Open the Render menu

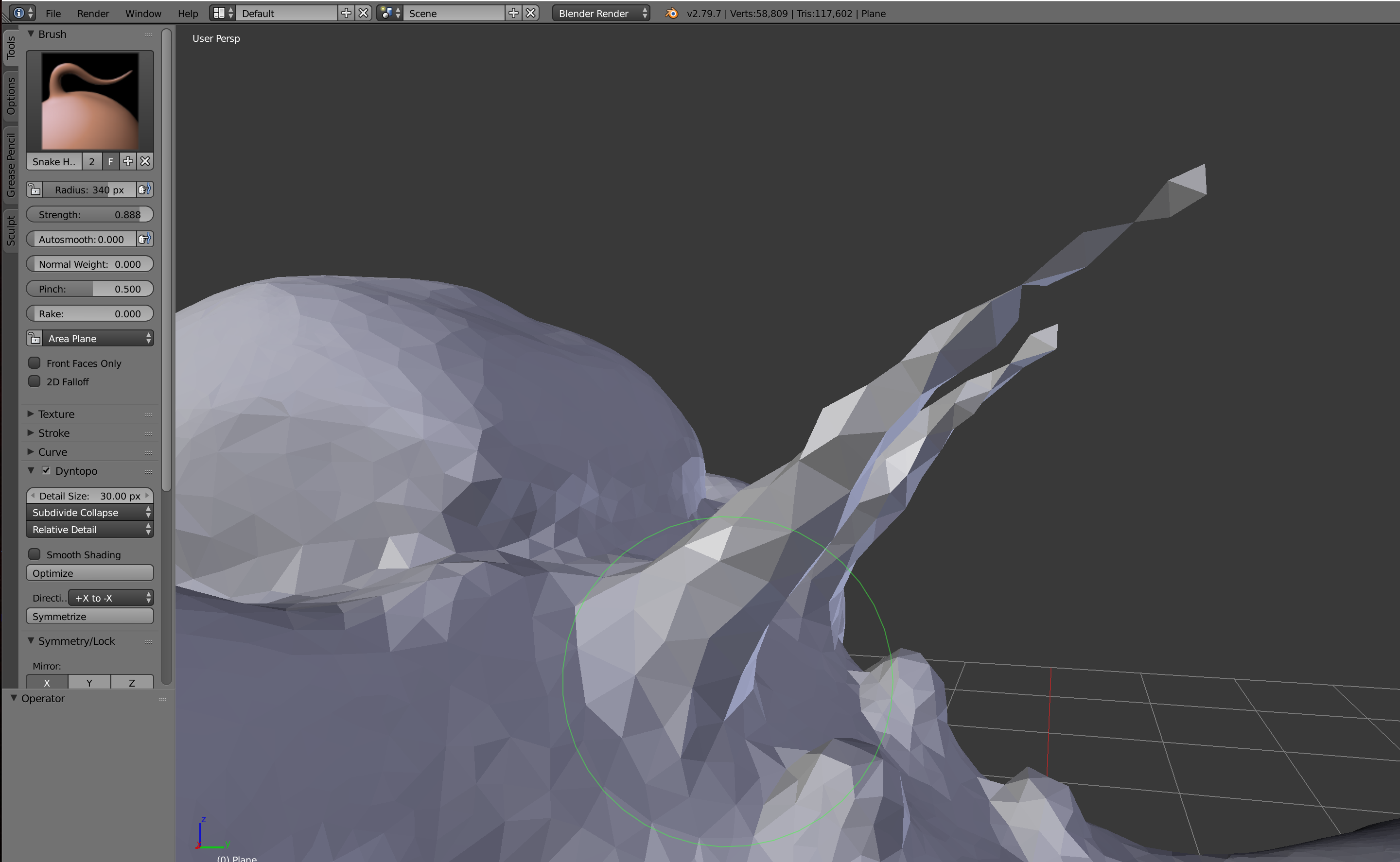tap(92, 13)
